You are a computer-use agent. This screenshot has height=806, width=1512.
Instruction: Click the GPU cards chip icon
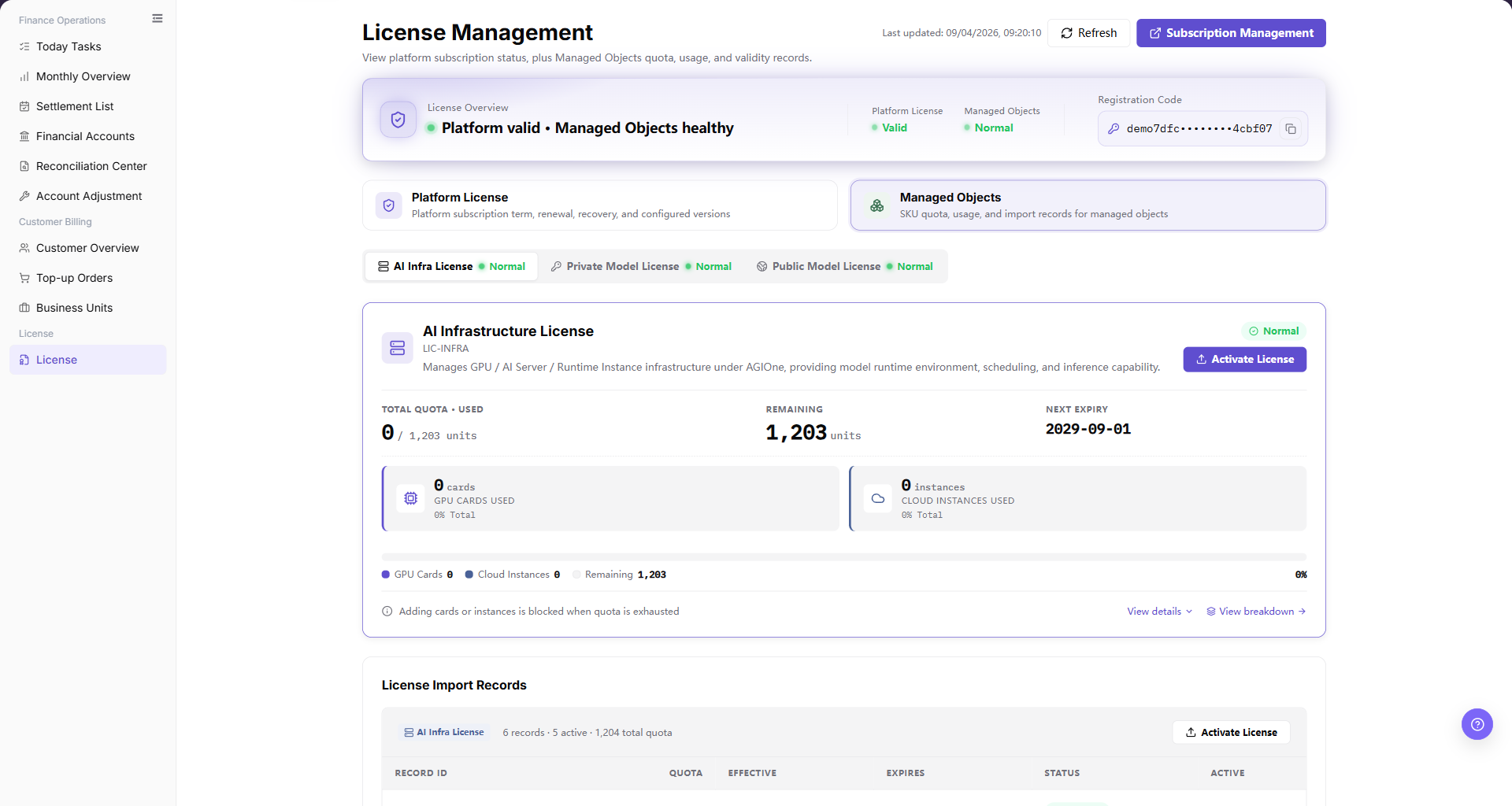point(410,498)
